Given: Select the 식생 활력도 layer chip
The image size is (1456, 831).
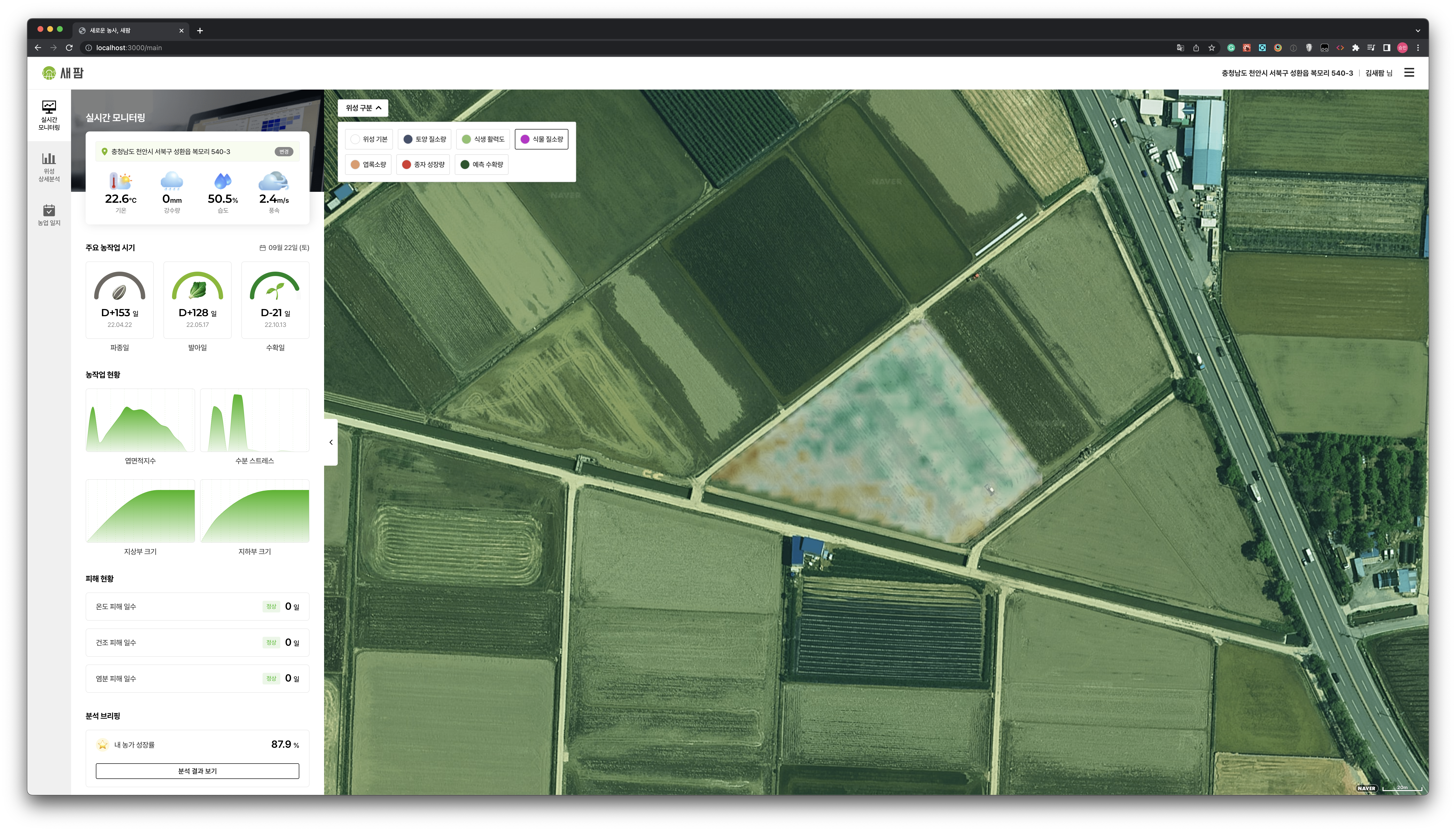Looking at the screenshot, I should (483, 139).
